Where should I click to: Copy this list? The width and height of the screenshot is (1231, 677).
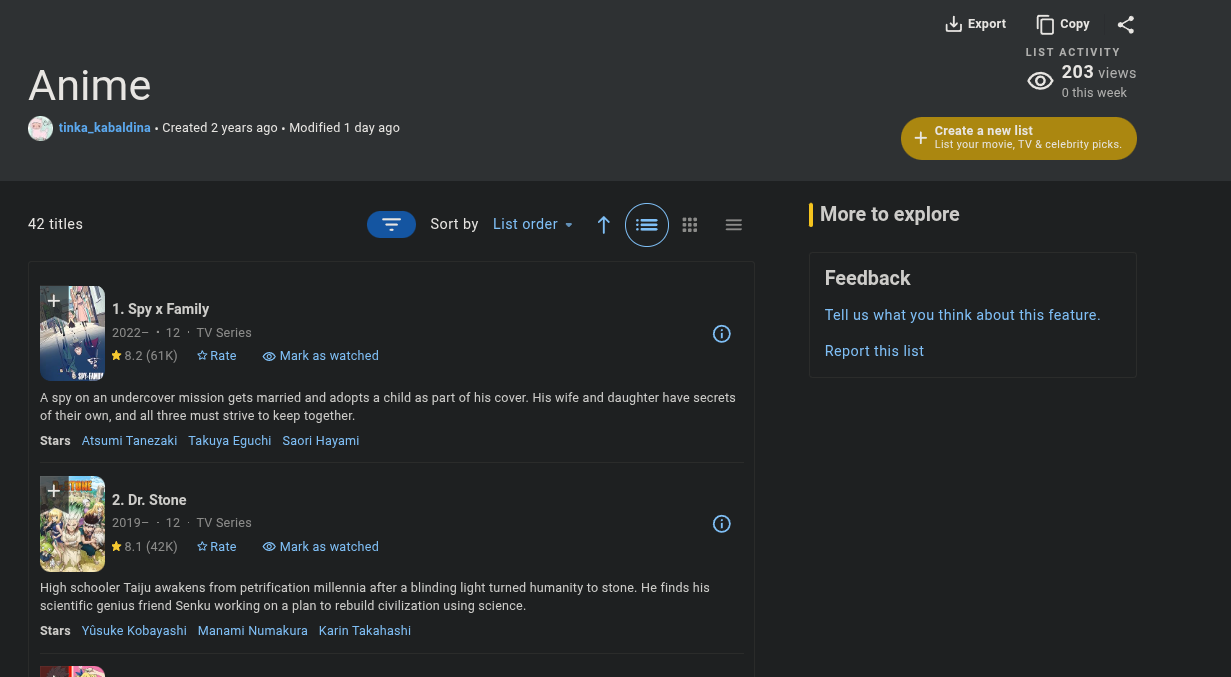[x=1063, y=24]
